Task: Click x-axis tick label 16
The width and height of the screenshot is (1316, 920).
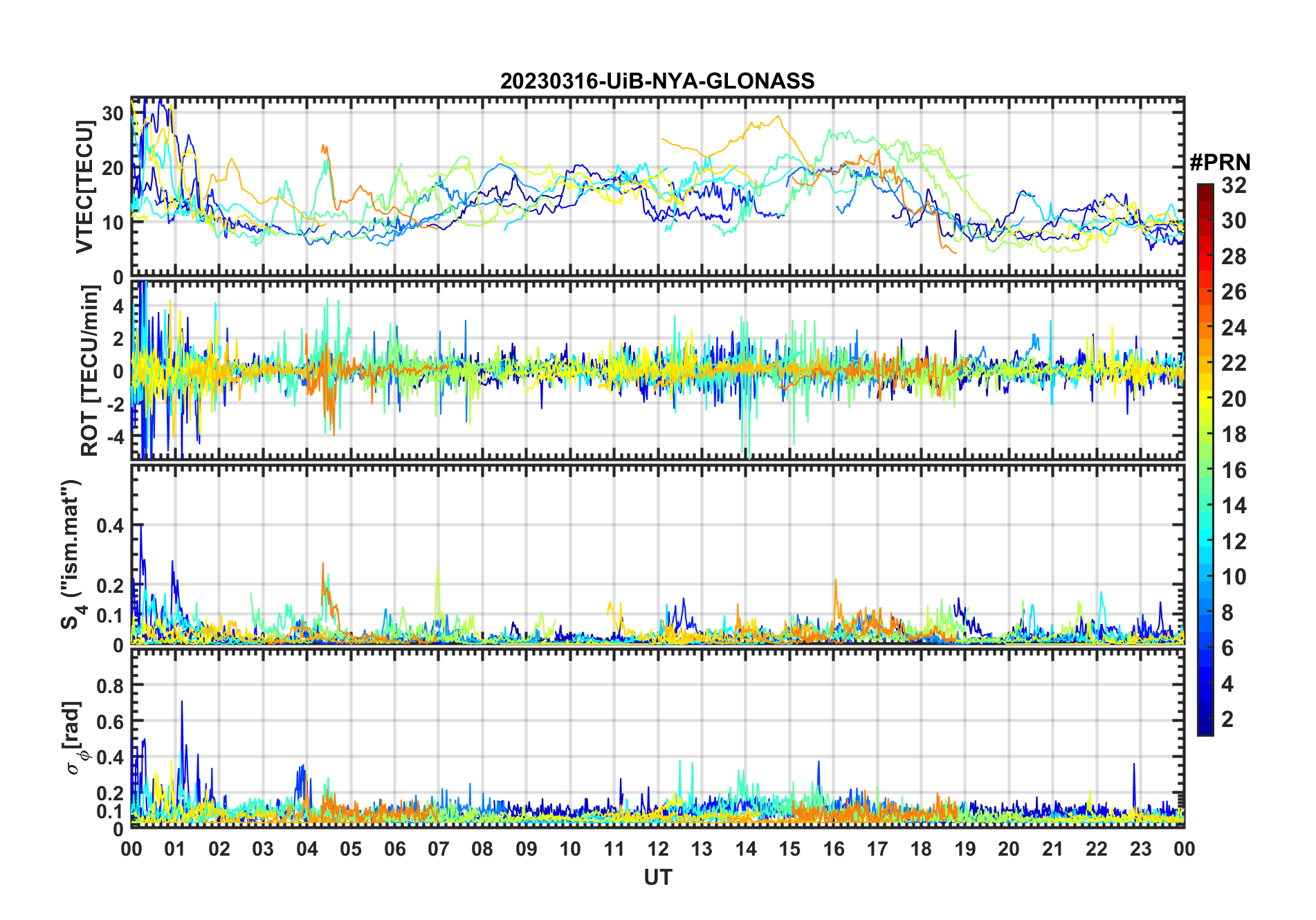Action: tap(834, 849)
